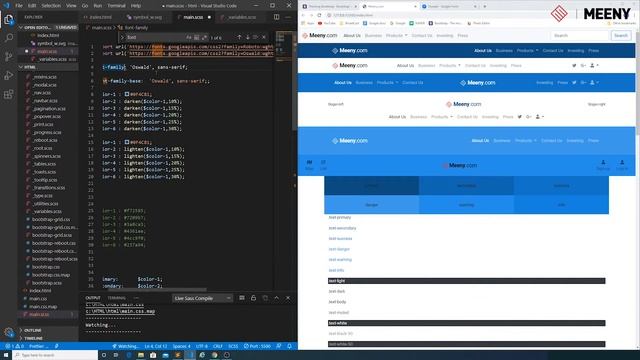The width and height of the screenshot is (640, 360).
Task: Open notifications bell in status bar
Action: click(289, 346)
